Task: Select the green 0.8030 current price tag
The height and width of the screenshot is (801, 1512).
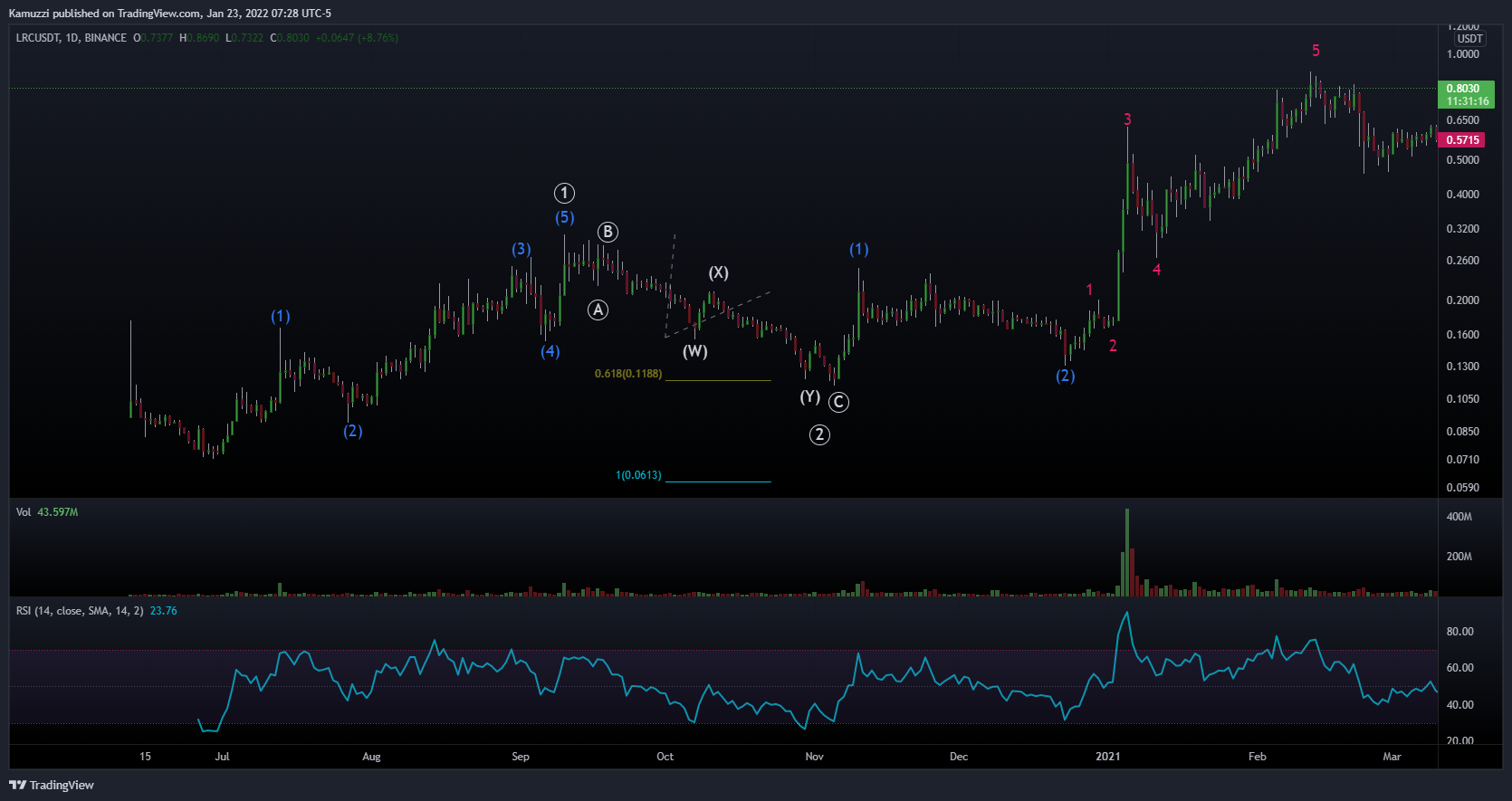Action: (x=1467, y=94)
